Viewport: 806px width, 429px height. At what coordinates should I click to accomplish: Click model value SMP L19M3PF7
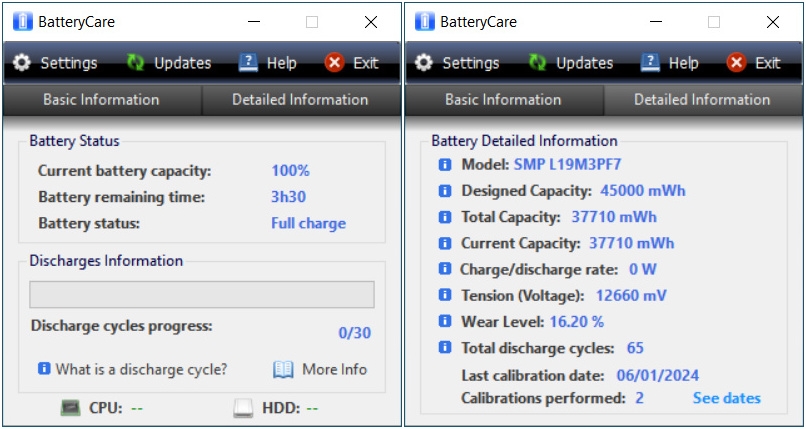[567, 164]
